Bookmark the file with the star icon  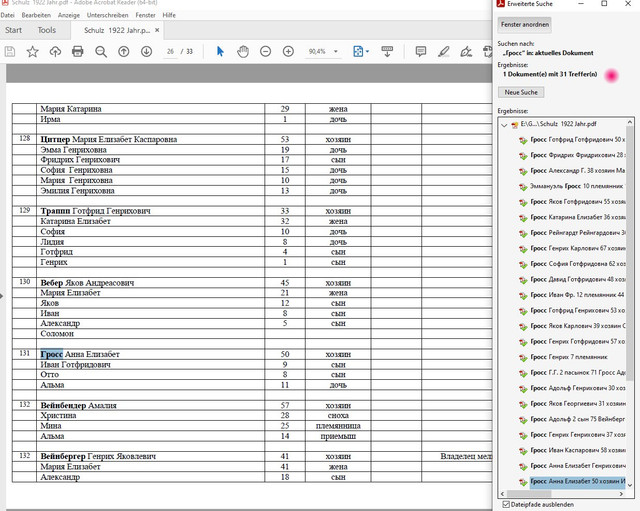(x=32, y=51)
